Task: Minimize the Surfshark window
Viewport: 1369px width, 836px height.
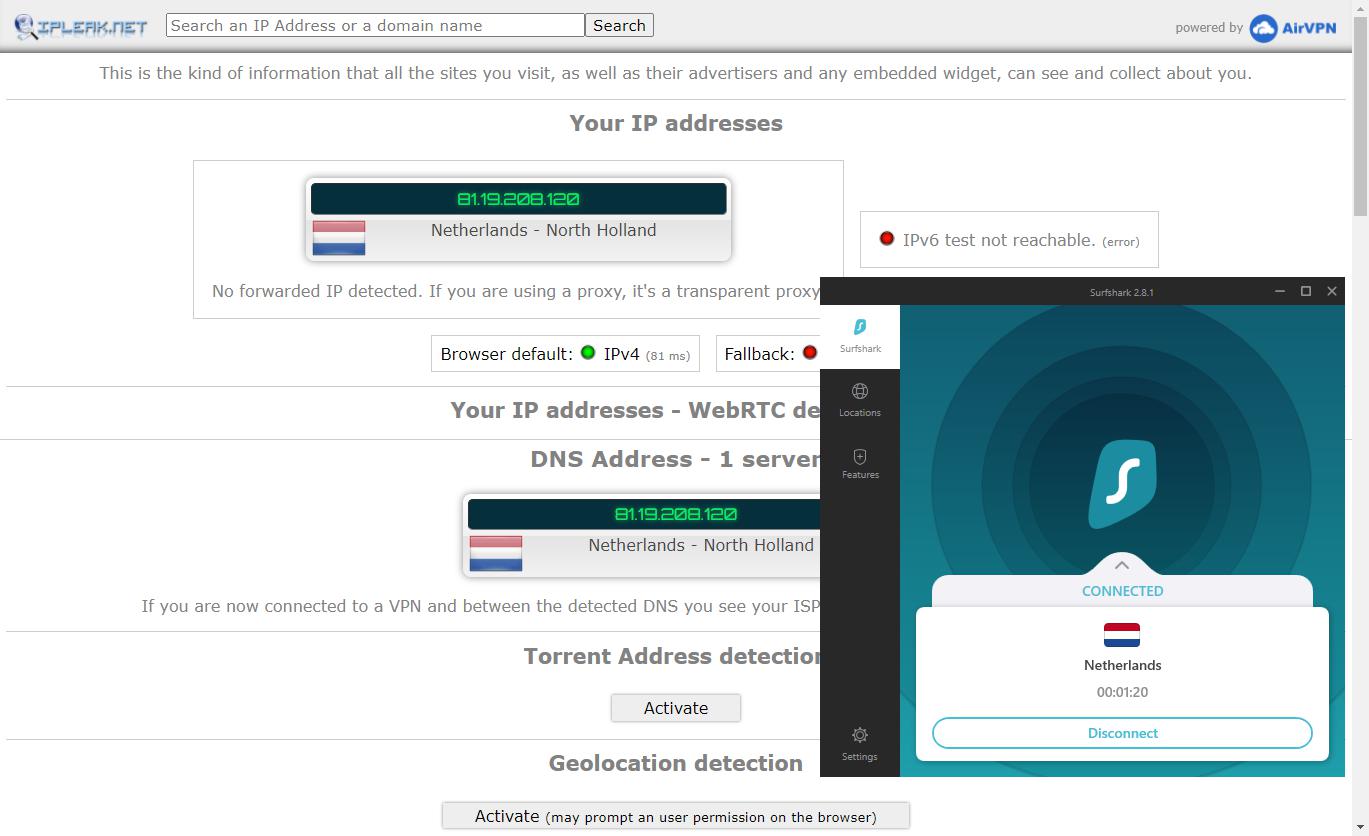Action: click(1279, 291)
